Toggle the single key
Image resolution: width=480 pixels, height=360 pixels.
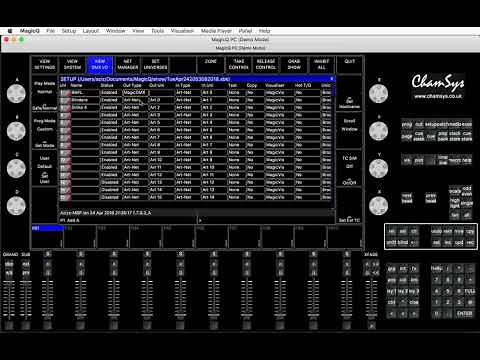coord(467,203)
